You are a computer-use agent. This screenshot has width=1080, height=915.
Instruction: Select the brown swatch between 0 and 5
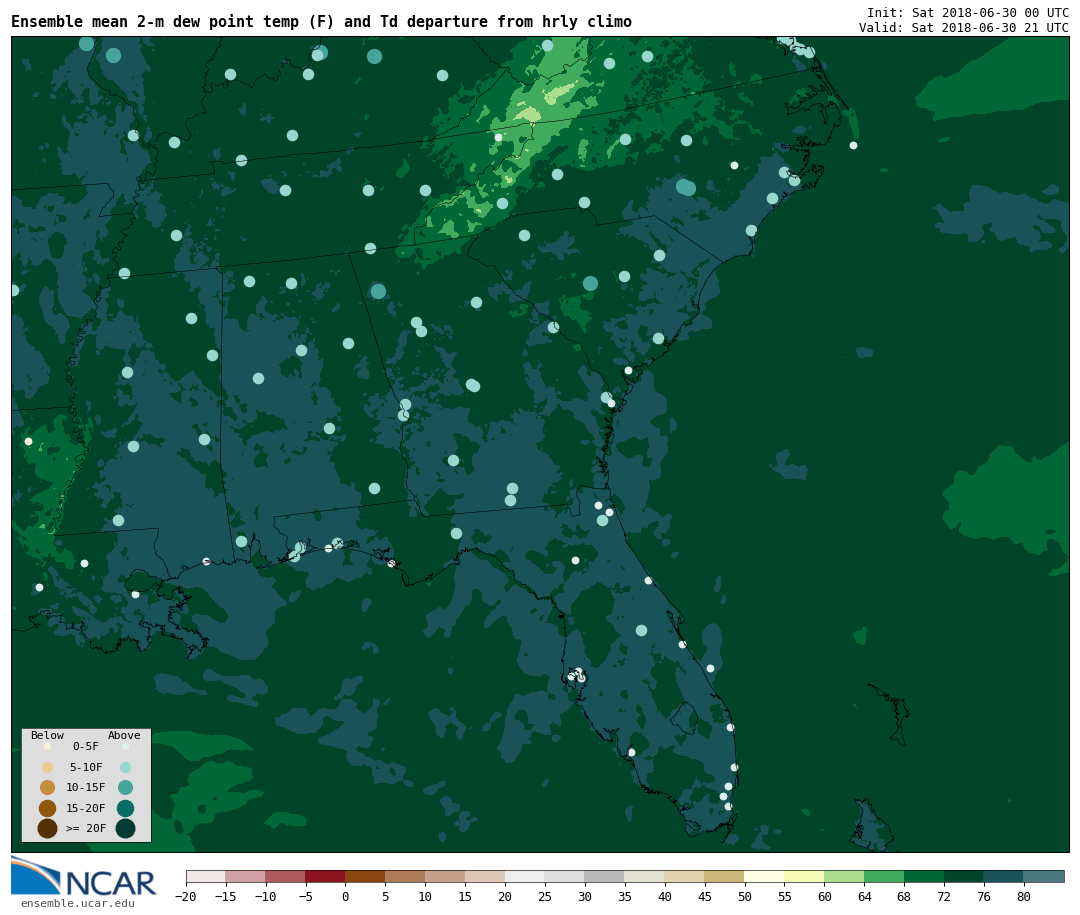click(x=366, y=876)
